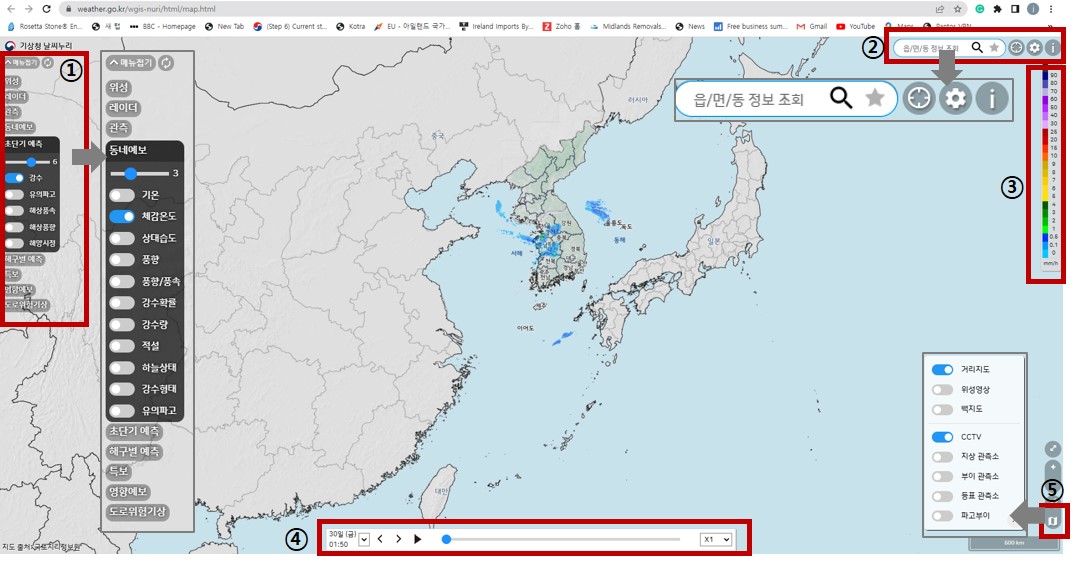
Task: Click the share icon in the address bar
Action: 939,9
